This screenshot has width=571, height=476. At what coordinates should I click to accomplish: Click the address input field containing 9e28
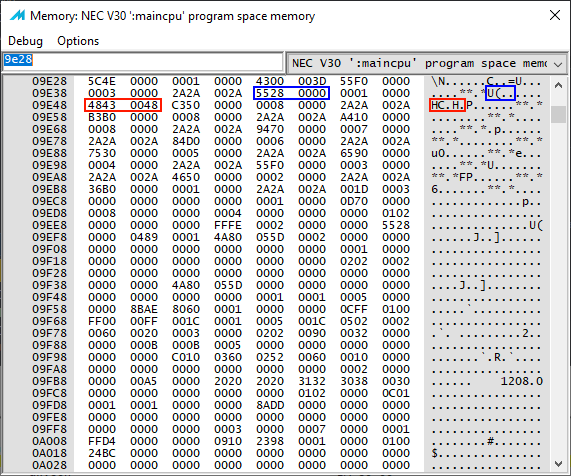(x=143, y=61)
